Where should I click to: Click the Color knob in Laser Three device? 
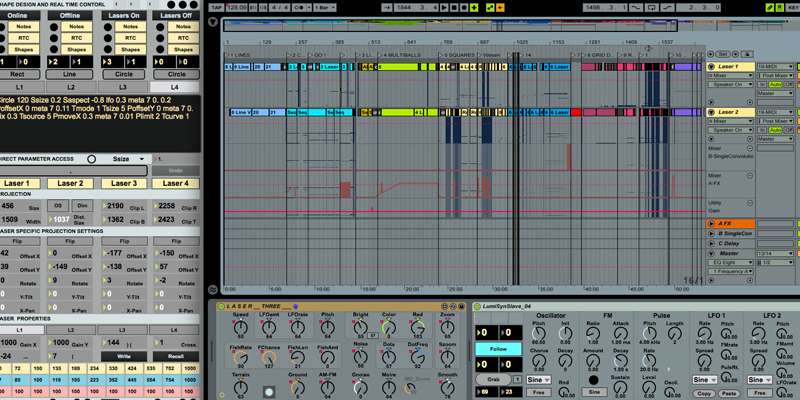[388, 330]
